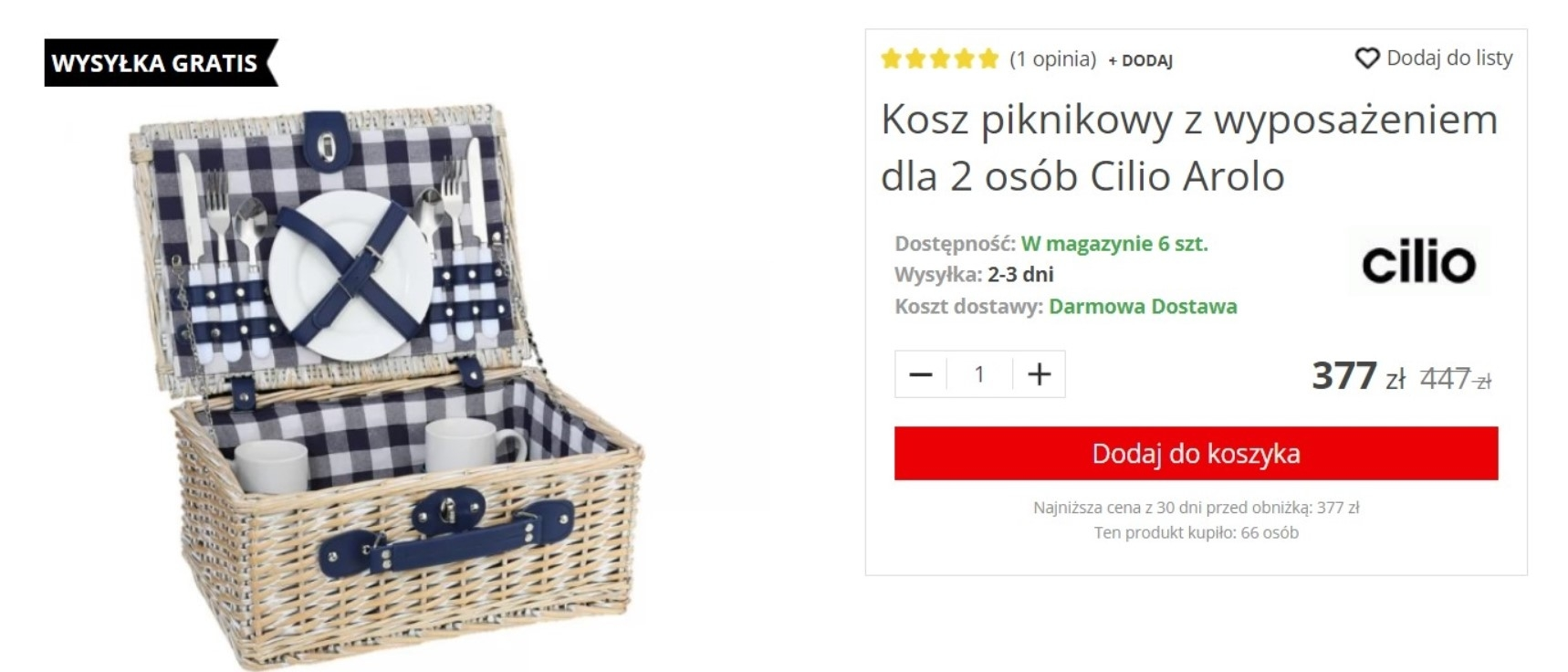Click the Darmowa Dostawa delivery text

[1143, 307]
